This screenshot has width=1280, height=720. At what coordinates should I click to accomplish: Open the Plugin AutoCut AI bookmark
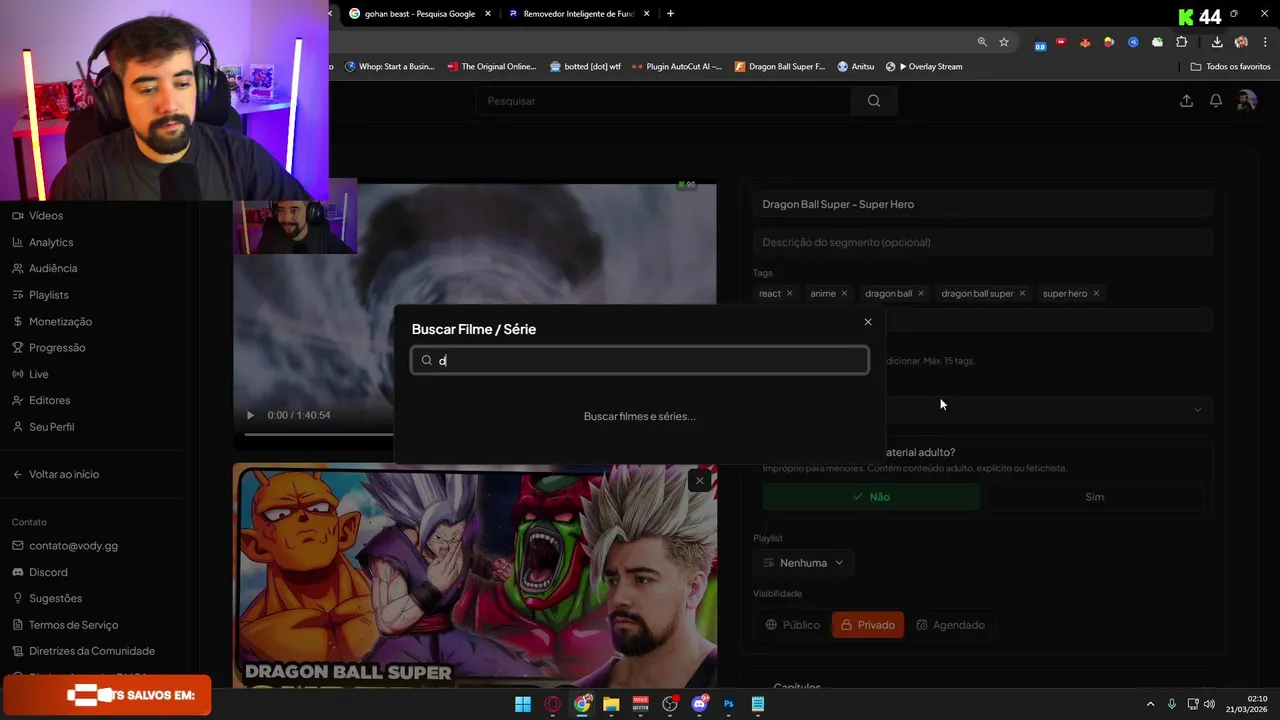(677, 67)
